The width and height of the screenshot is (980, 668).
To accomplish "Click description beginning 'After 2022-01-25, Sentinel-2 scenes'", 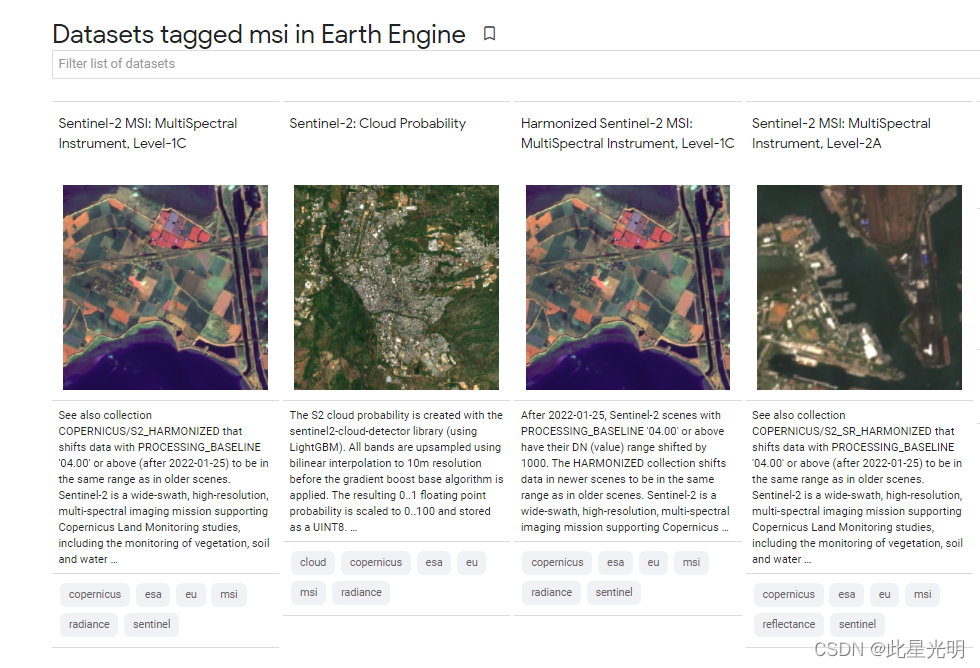I will tap(625, 471).
